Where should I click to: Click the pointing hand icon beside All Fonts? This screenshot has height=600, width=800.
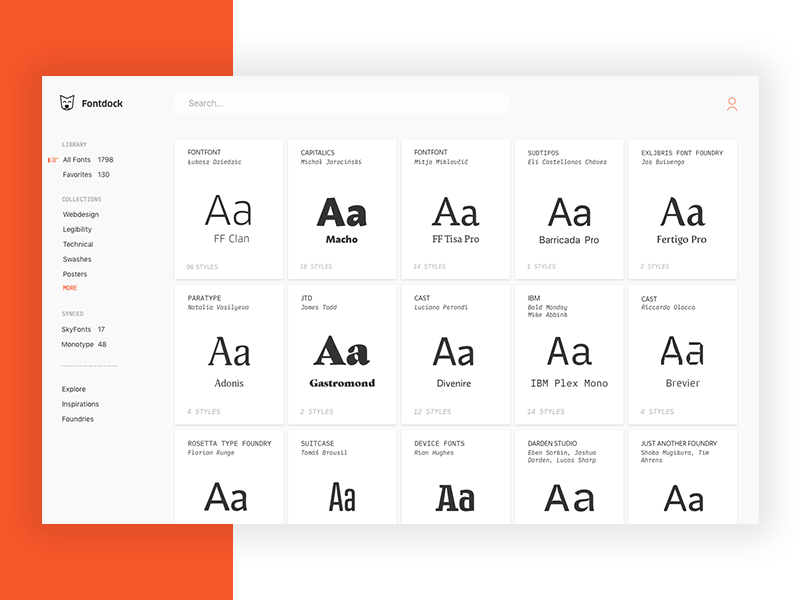53,160
